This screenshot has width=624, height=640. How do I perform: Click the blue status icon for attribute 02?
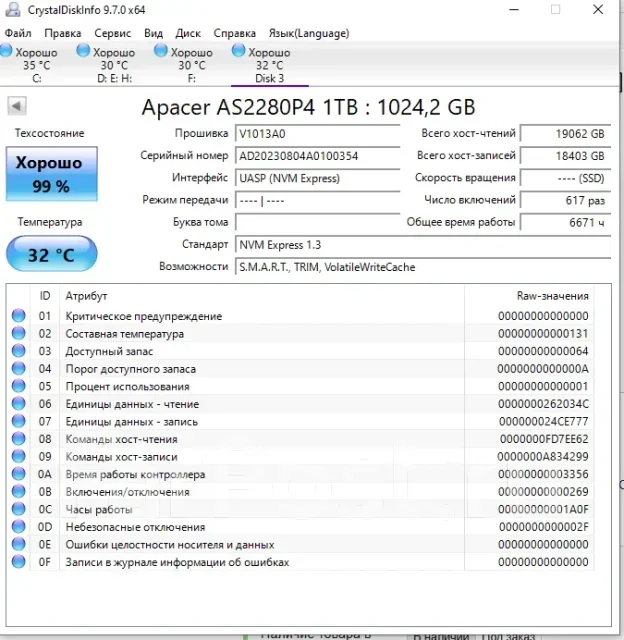[x=18, y=333]
